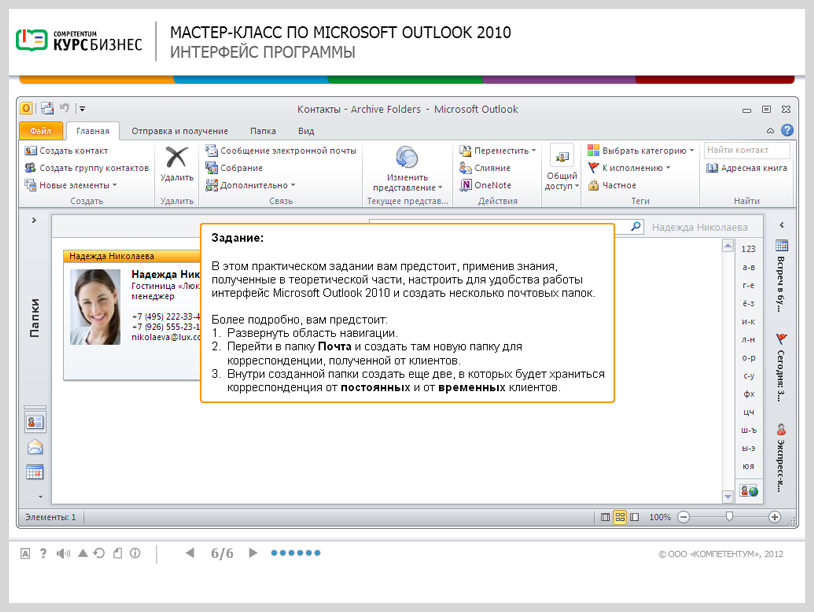Open Переместить dropdown
The height and width of the screenshot is (612, 814).
point(497,151)
